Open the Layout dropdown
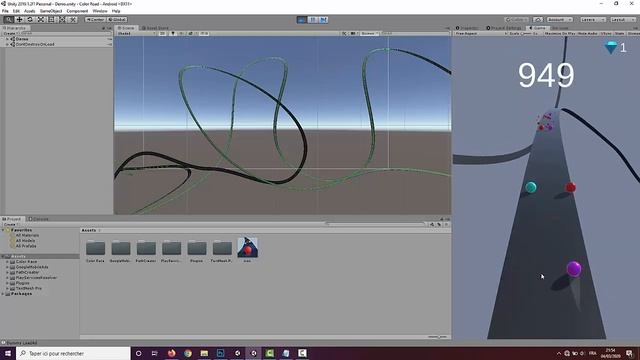This screenshot has height=360, width=640. (623, 20)
